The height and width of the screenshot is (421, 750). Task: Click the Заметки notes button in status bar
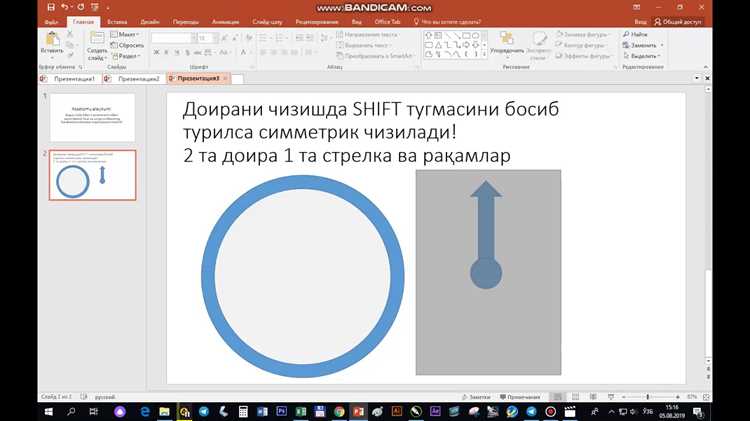(476, 397)
